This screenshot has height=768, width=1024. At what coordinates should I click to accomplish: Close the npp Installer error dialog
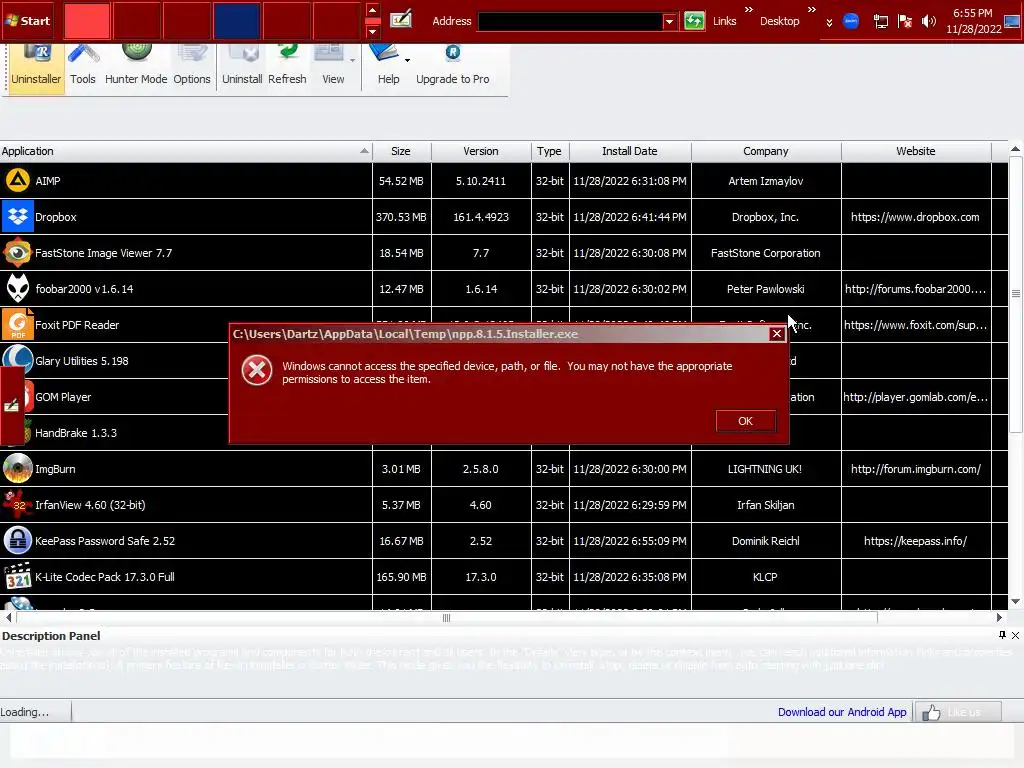point(776,334)
